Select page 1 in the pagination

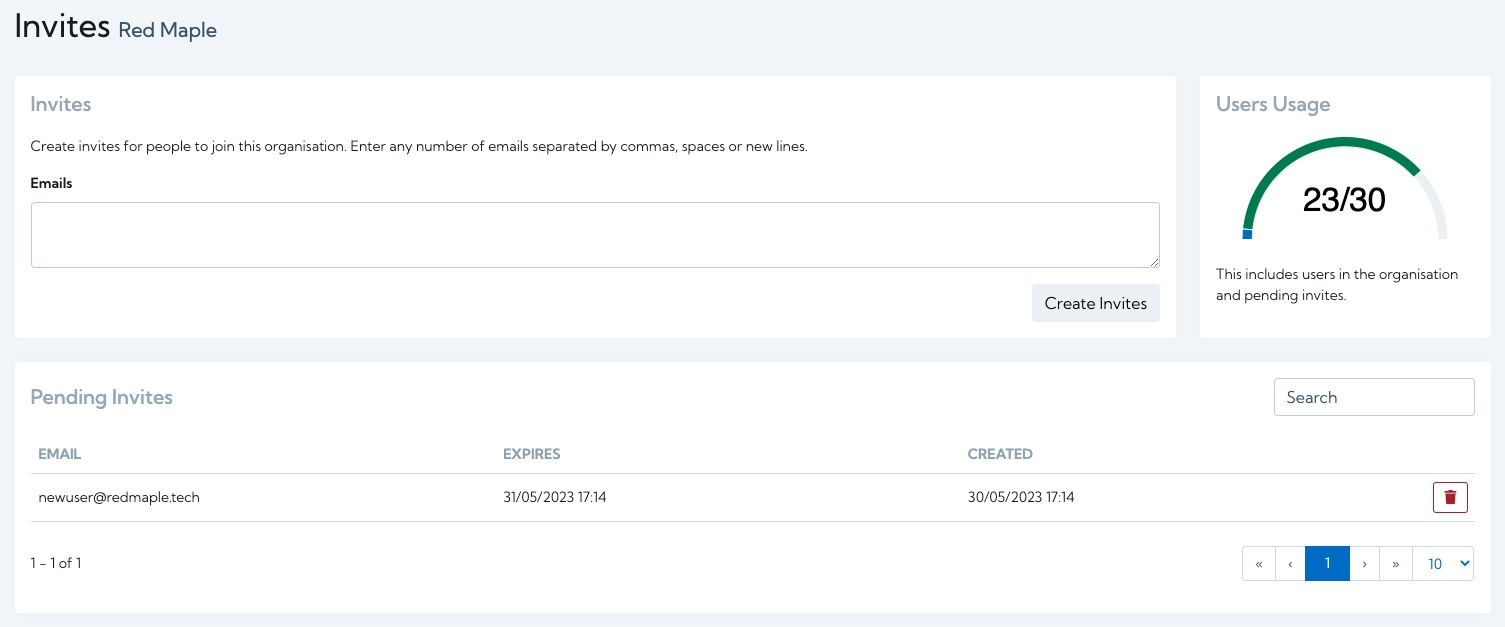(1327, 564)
